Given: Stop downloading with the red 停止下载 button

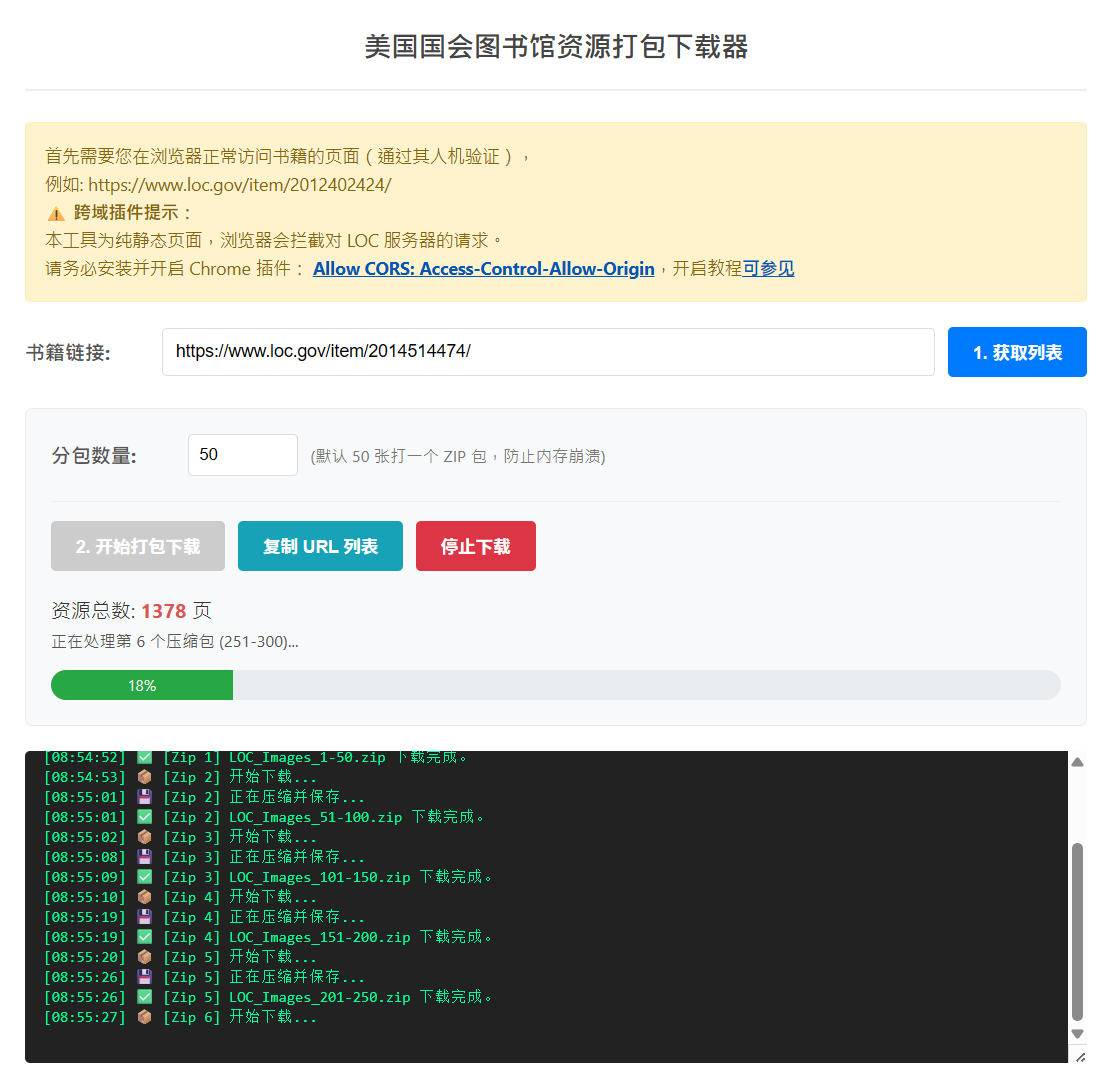Looking at the screenshot, I should point(475,546).
